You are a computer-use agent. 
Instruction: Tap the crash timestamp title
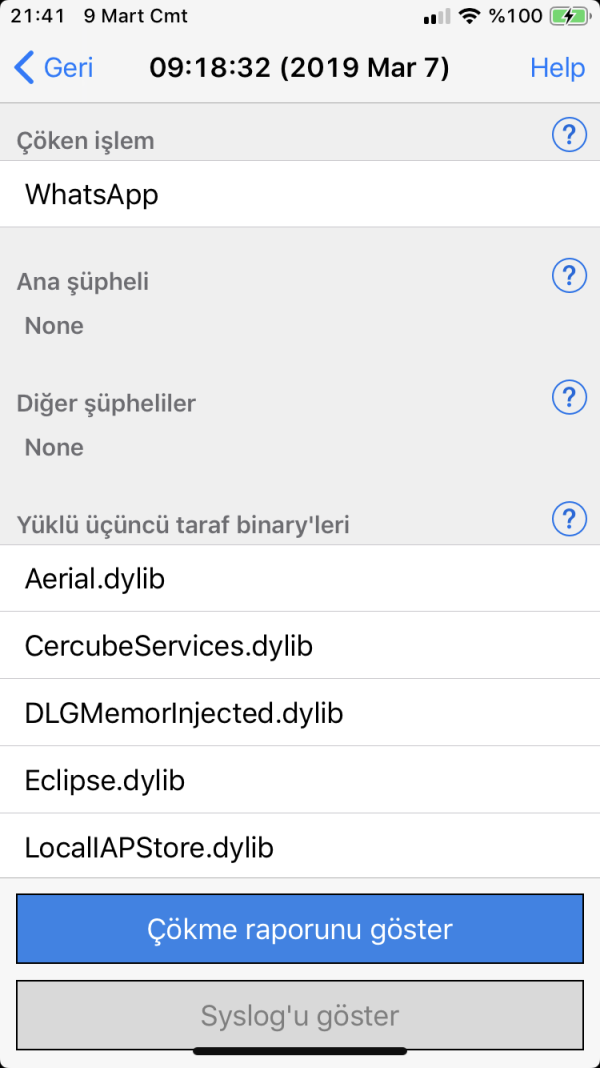[300, 67]
